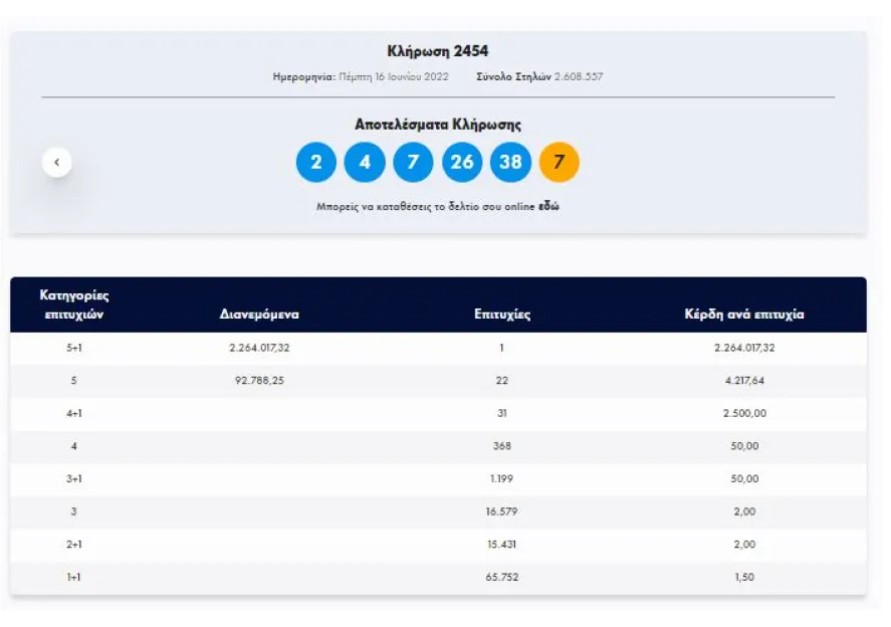Image resolution: width=891 pixels, height=627 pixels.
Task: Click the '2,00' prize in the 3 row
Action: tap(744, 512)
